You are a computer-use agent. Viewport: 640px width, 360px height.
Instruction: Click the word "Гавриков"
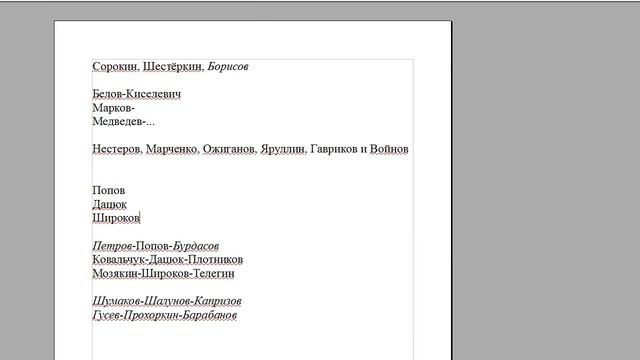pyautogui.click(x=334, y=149)
